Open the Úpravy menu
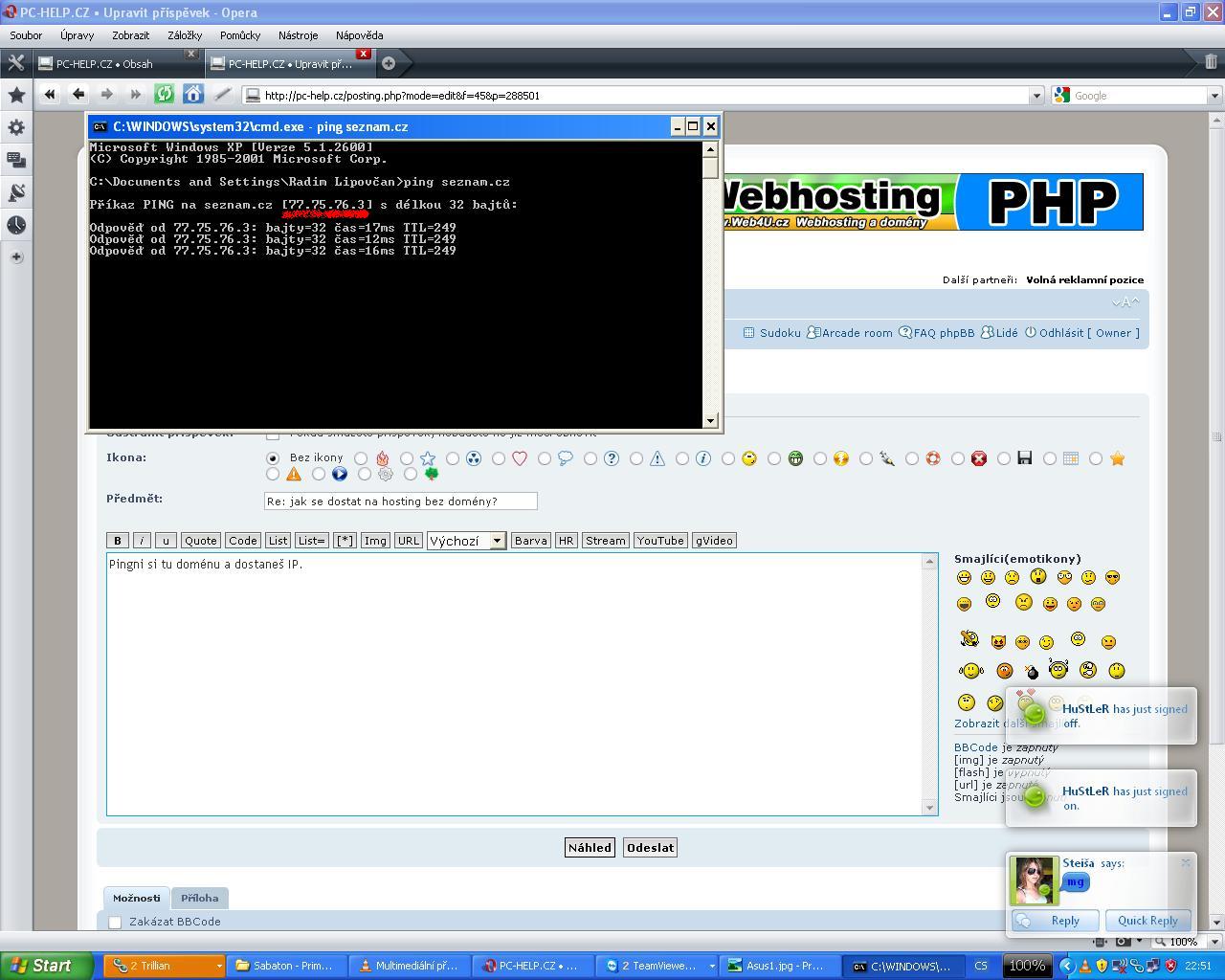Screen dimensions: 1225x980 click(77, 35)
